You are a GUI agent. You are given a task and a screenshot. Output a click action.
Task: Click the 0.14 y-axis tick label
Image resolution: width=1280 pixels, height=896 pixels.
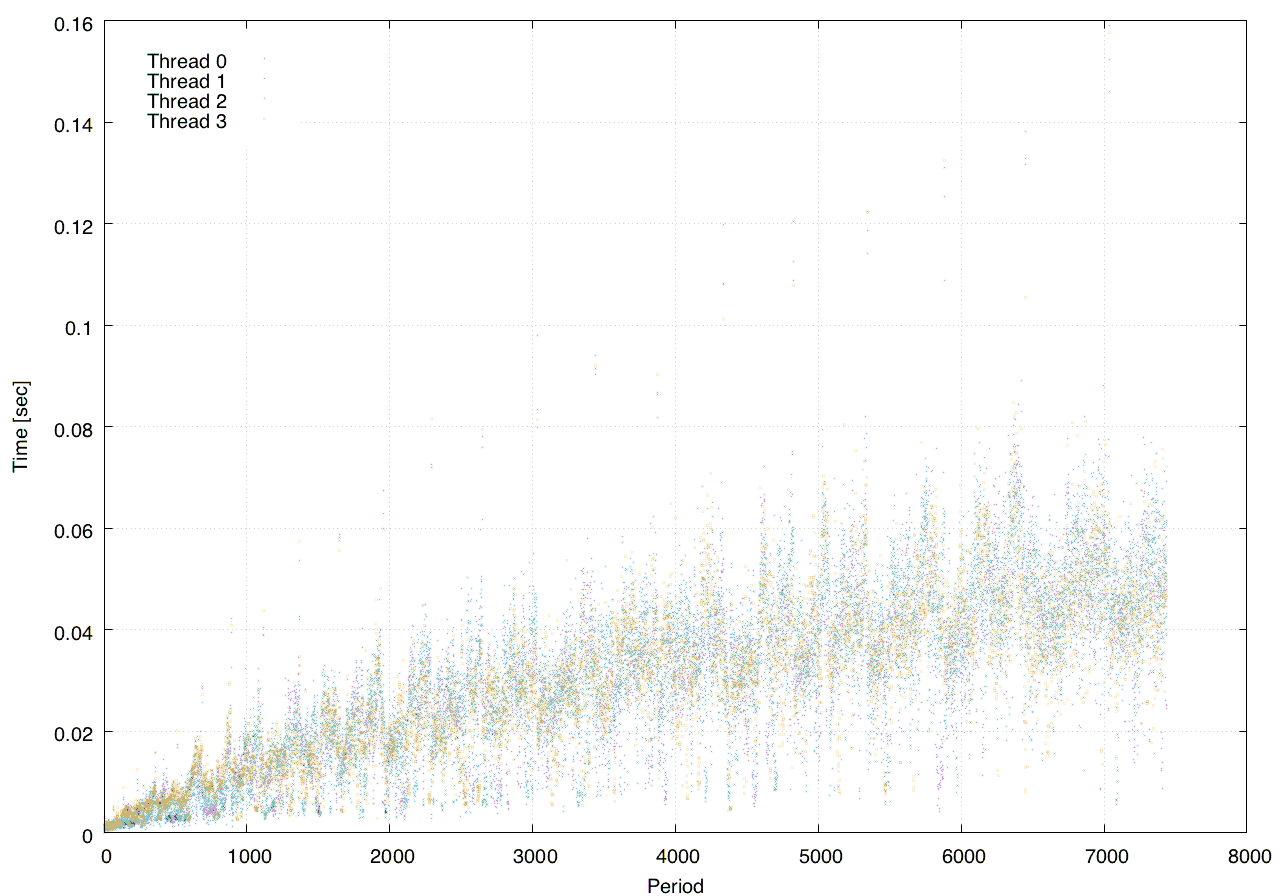pos(73,123)
